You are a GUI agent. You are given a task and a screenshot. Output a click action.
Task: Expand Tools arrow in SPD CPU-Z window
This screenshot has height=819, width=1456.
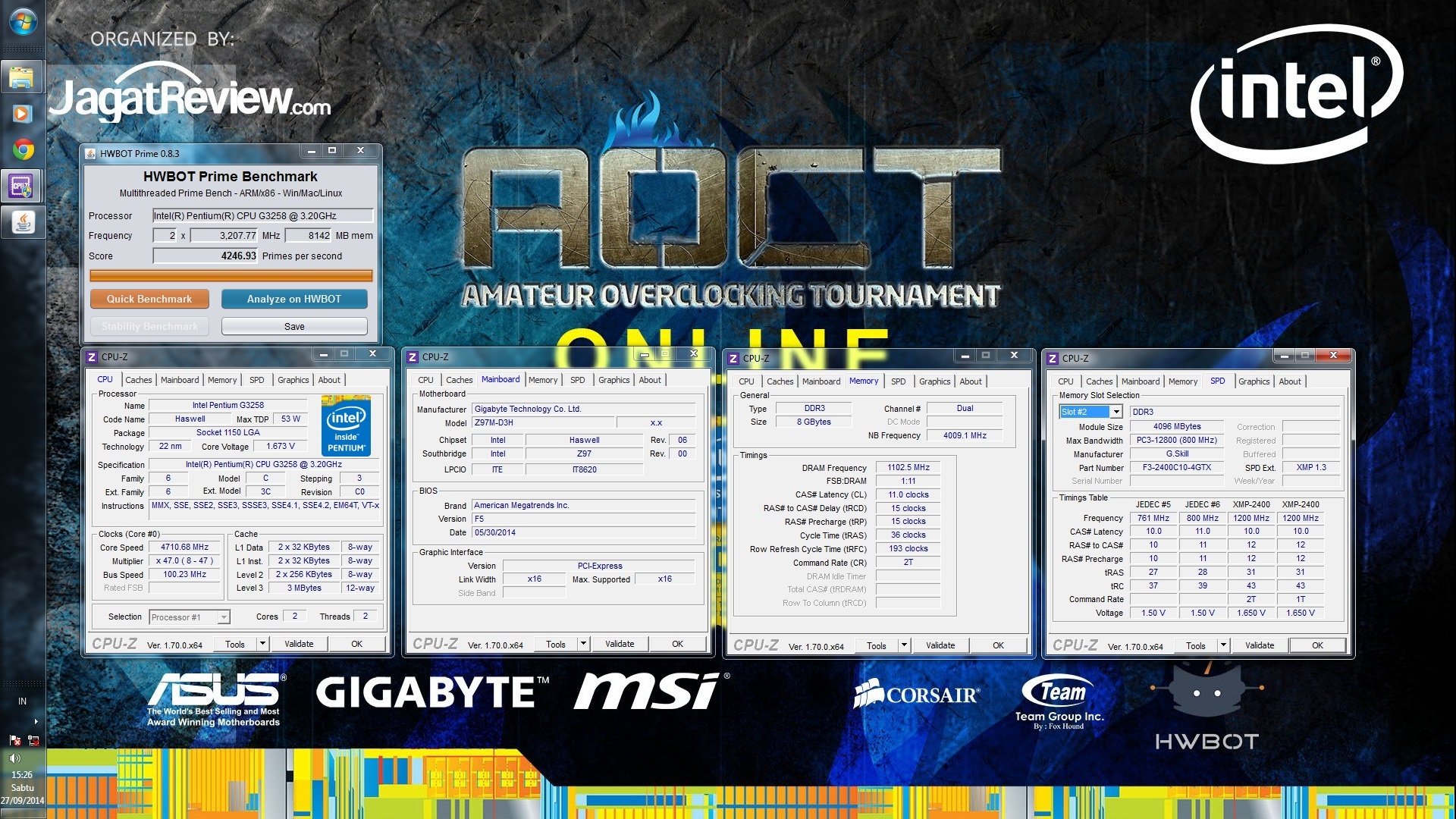(1223, 645)
